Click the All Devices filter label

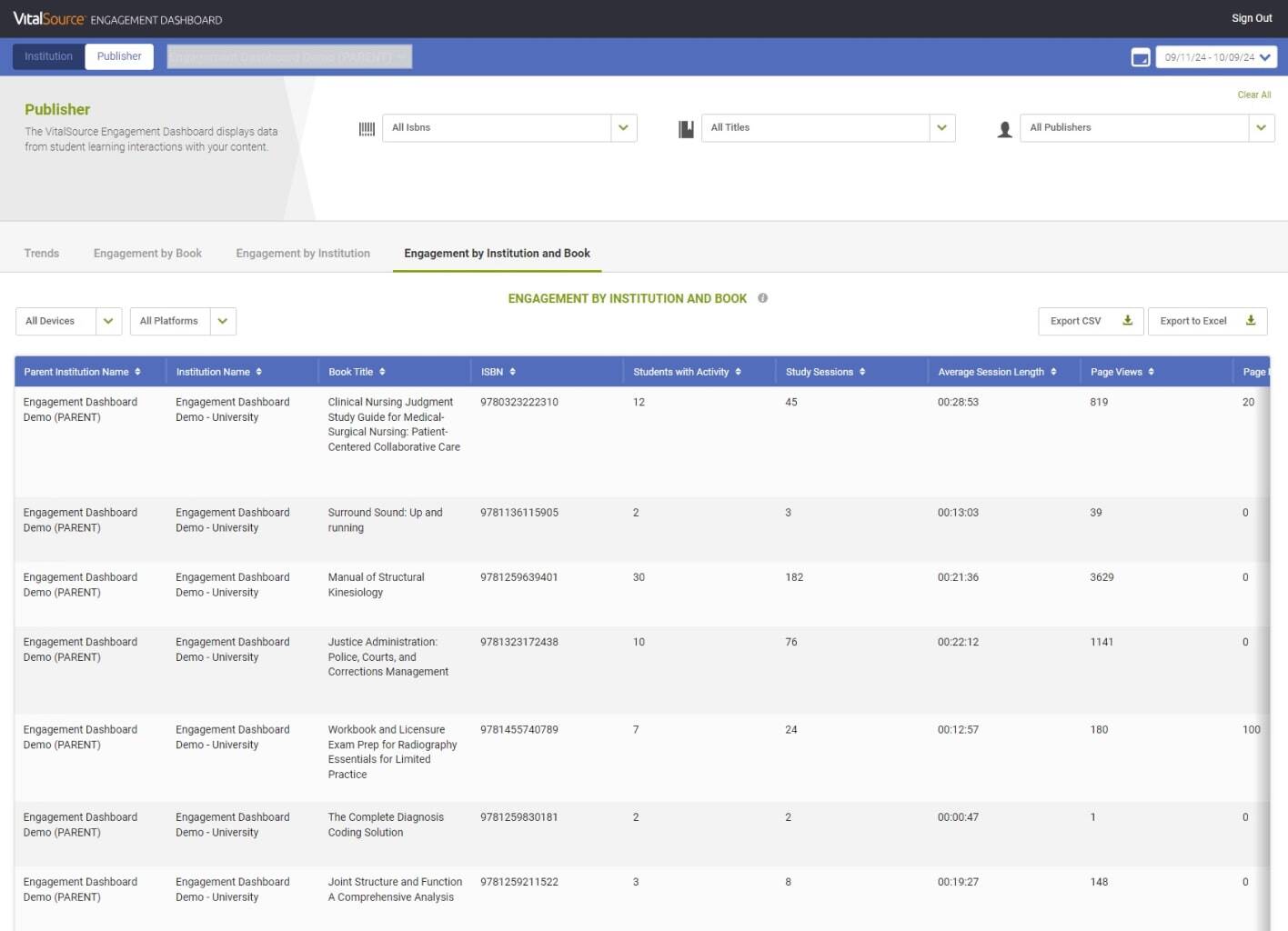(50, 321)
